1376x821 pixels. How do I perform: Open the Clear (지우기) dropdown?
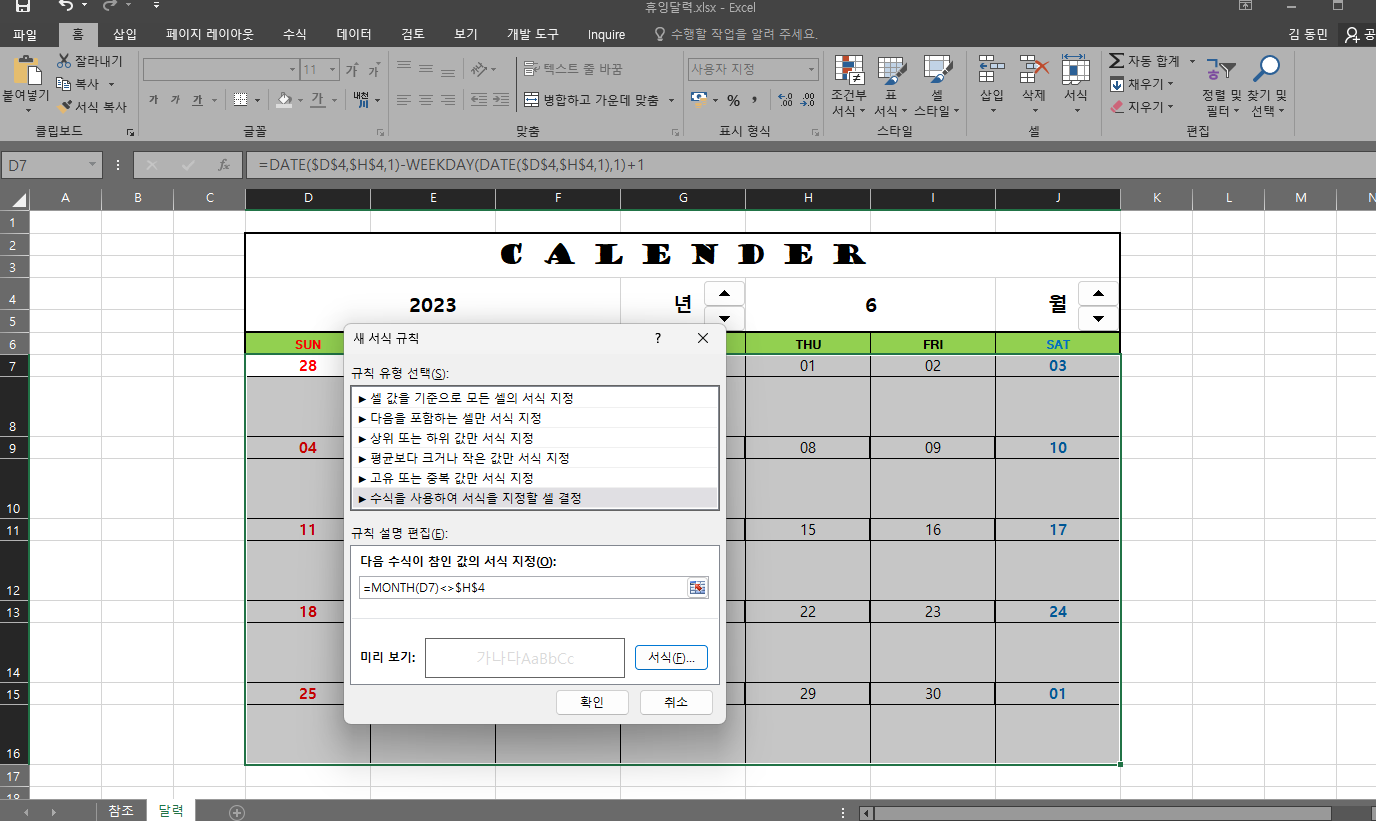tap(1142, 106)
